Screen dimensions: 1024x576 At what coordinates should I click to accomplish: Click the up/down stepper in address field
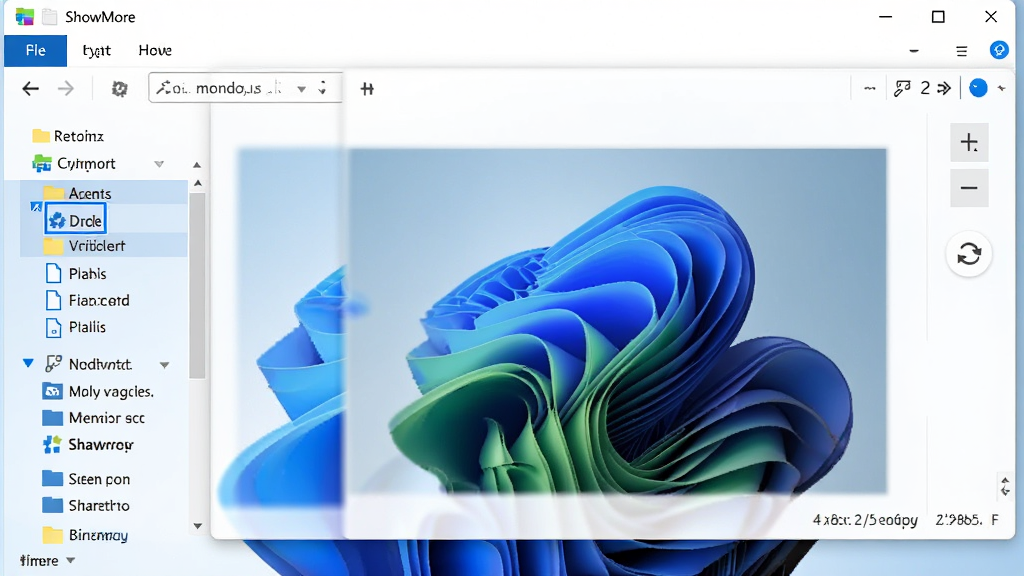pyautogui.click(x=323, y=88)
